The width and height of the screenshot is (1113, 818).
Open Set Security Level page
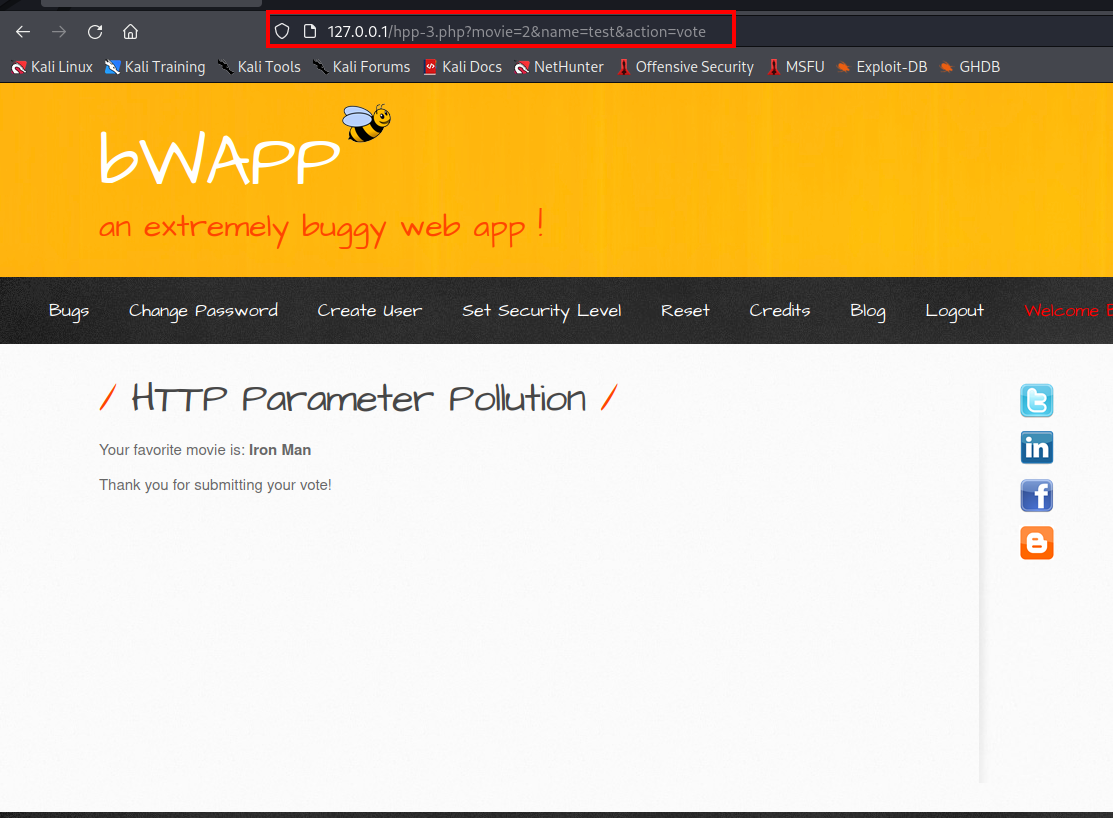(x=541, y=310)
